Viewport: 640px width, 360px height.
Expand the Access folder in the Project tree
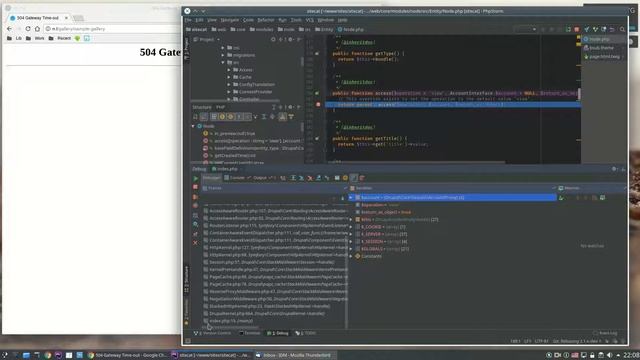point(229,70)
